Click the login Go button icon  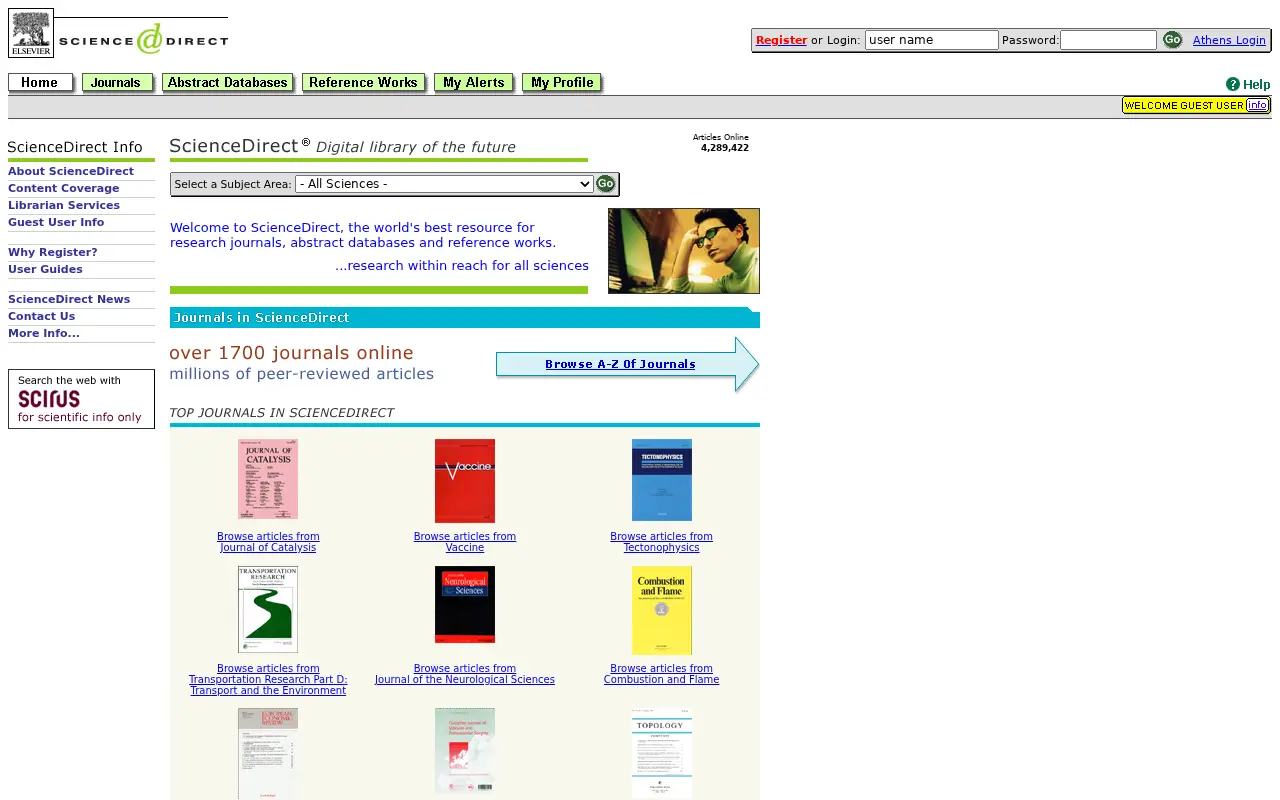coord(1172,40)
